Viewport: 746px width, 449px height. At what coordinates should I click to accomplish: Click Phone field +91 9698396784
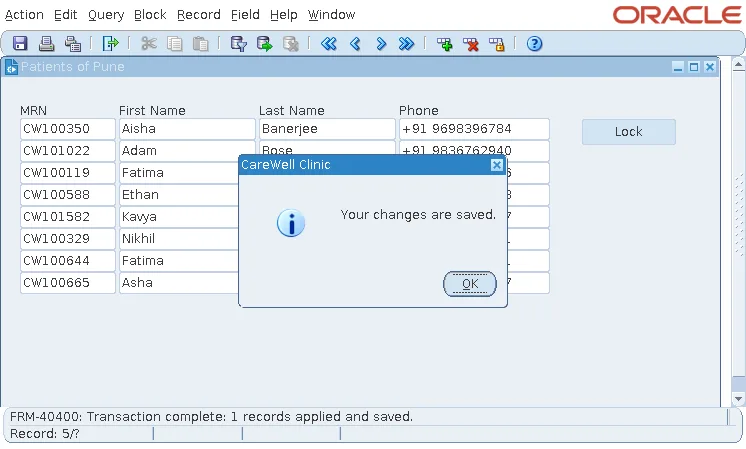point(474,129)
